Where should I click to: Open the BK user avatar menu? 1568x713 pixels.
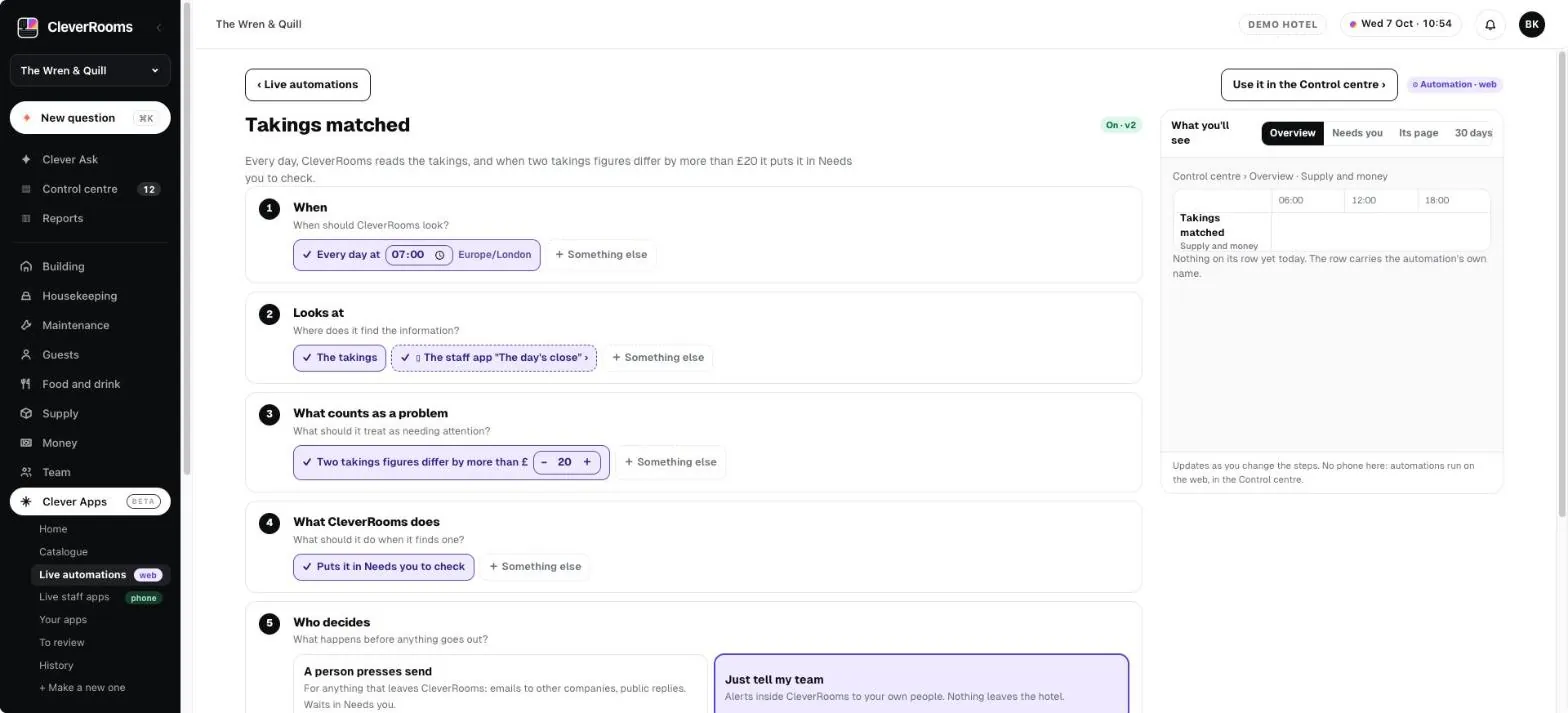pyautogui.click(x=1531, y=25)
